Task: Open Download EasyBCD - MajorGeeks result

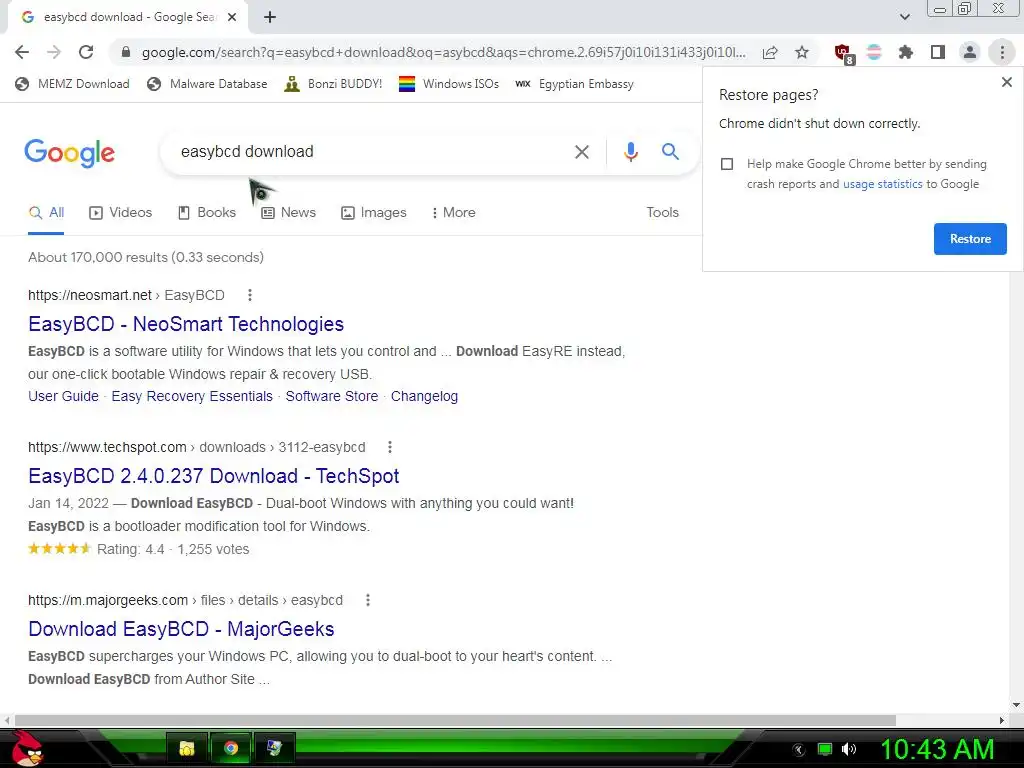Action: (x=181, y=629)
